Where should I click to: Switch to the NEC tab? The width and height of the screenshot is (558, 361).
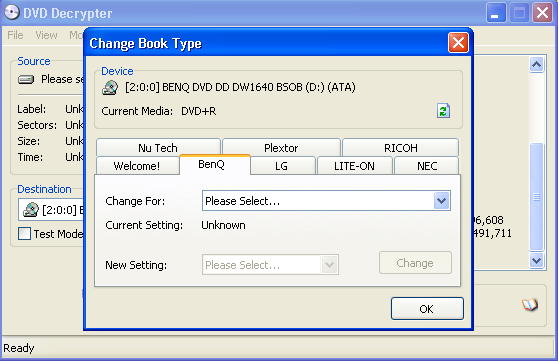(x=427, y=166)
